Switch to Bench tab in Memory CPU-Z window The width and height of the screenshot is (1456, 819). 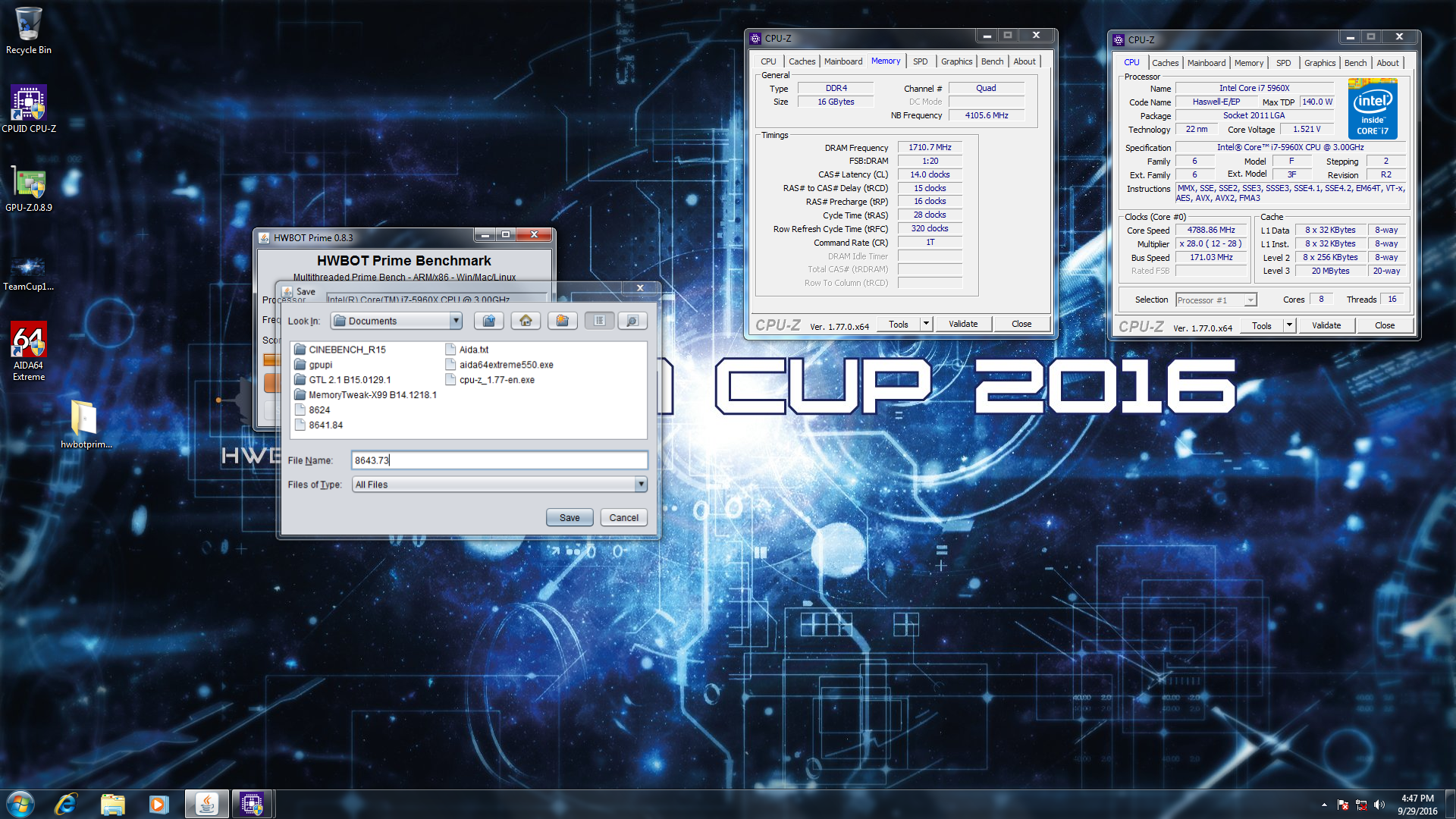992,61
